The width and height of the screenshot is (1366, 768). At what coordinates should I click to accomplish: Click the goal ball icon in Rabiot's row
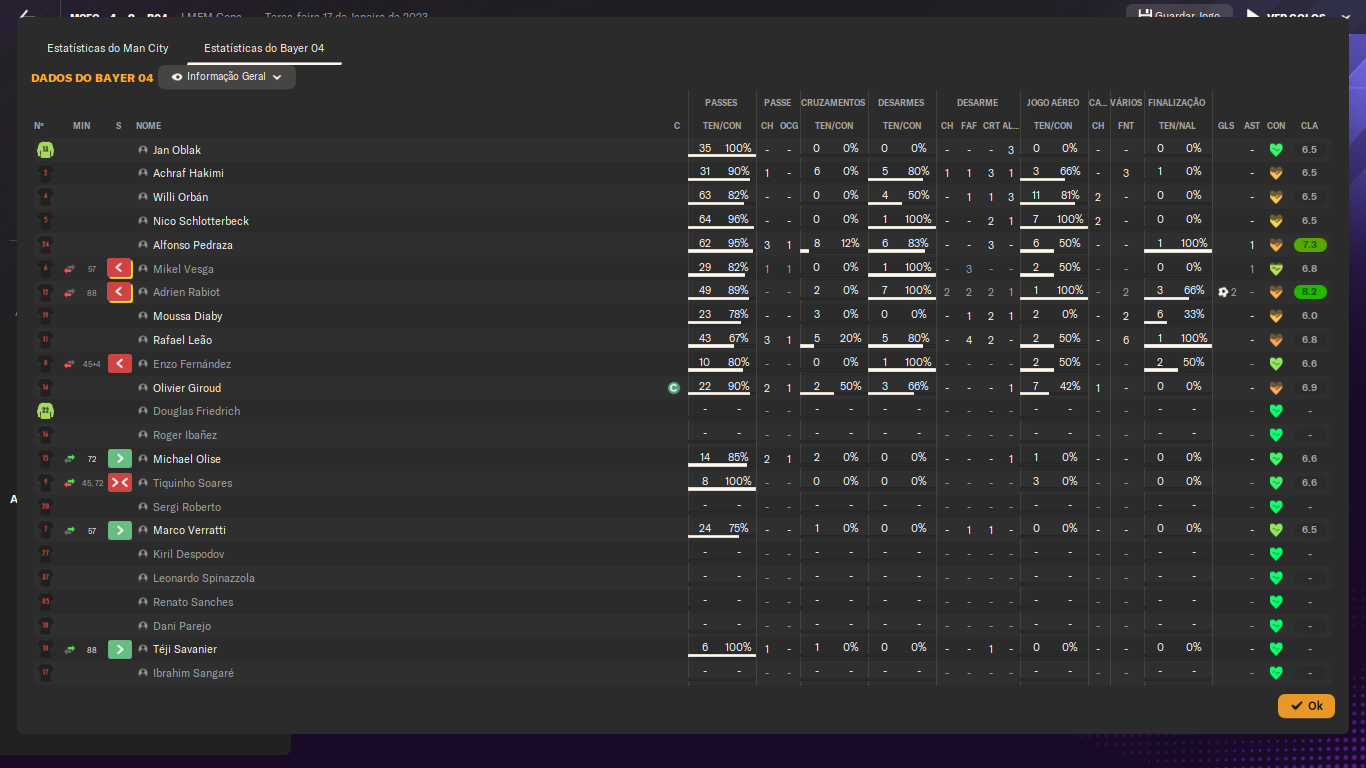click(x=1223, y=292)
